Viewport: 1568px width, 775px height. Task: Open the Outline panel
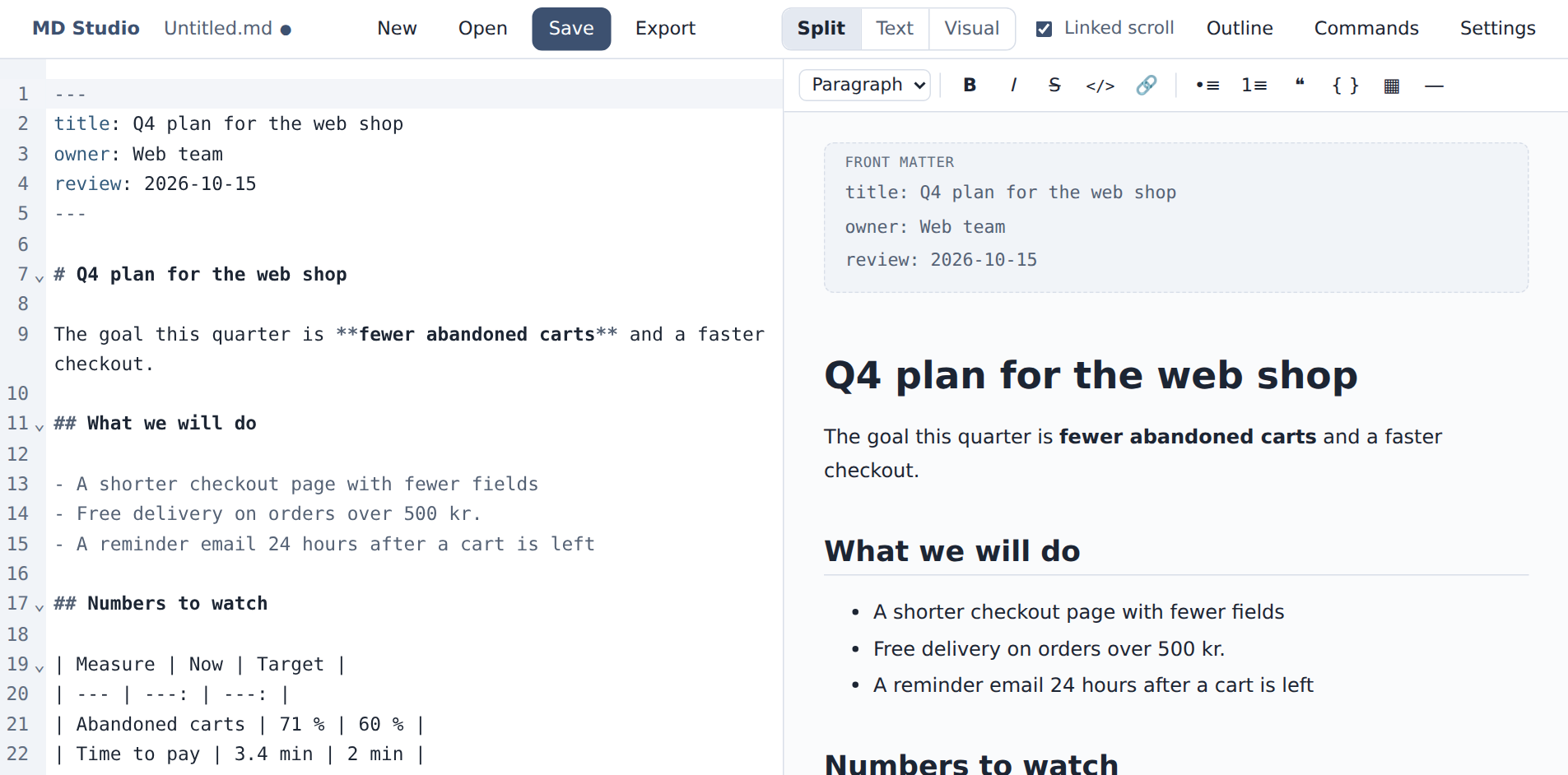[x=1240, y=29]
